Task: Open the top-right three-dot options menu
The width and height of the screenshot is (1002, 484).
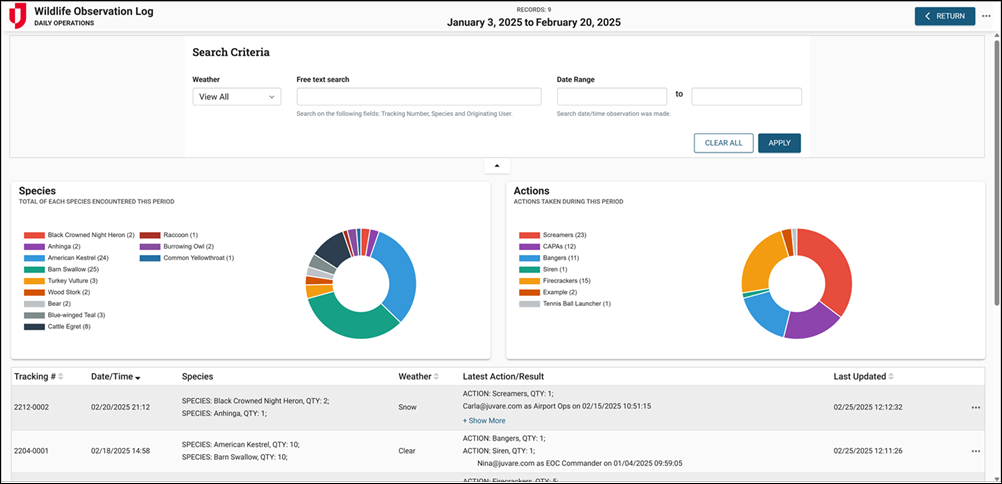Action: (x=986, y=16)
